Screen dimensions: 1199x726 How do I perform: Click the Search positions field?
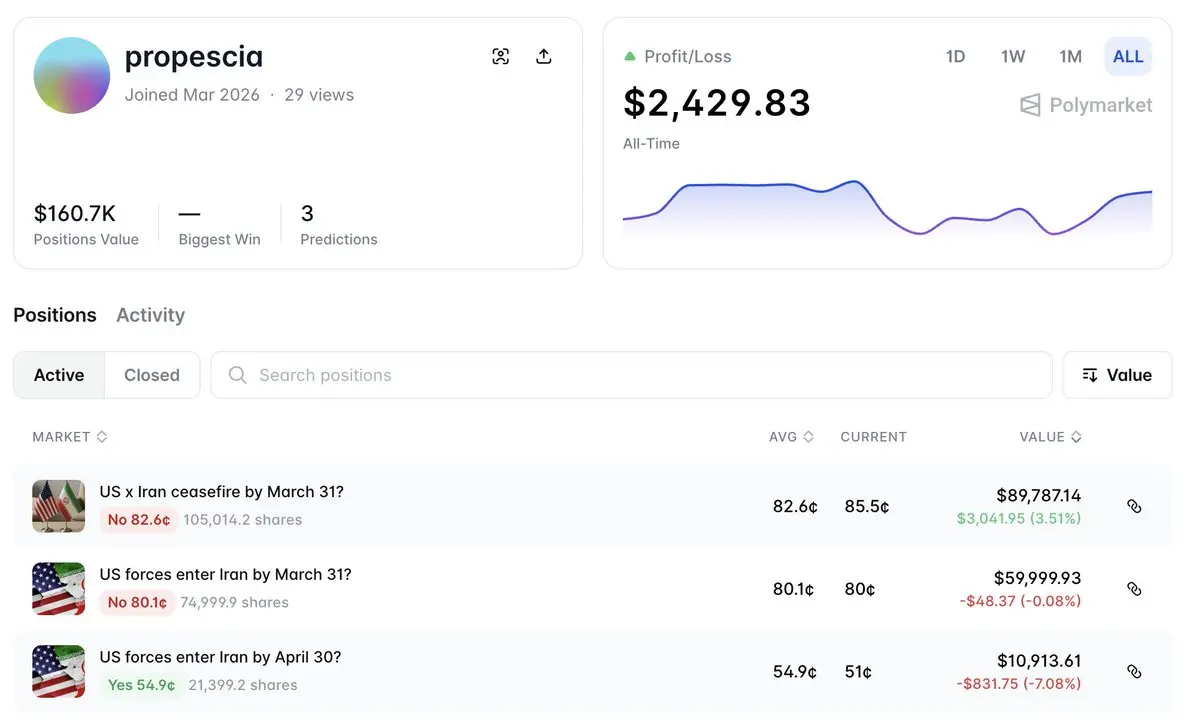(x=630, y=375)
